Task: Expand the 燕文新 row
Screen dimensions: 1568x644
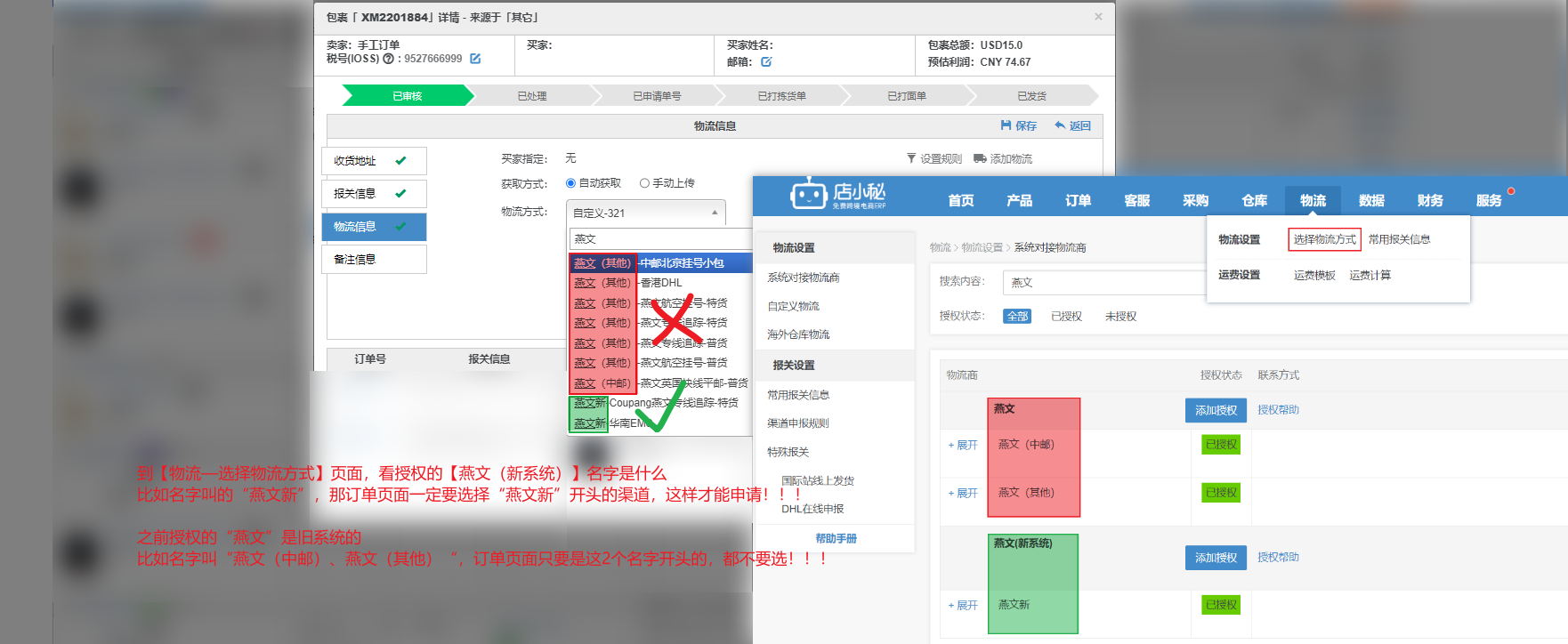Action: (x=963, y=605)
